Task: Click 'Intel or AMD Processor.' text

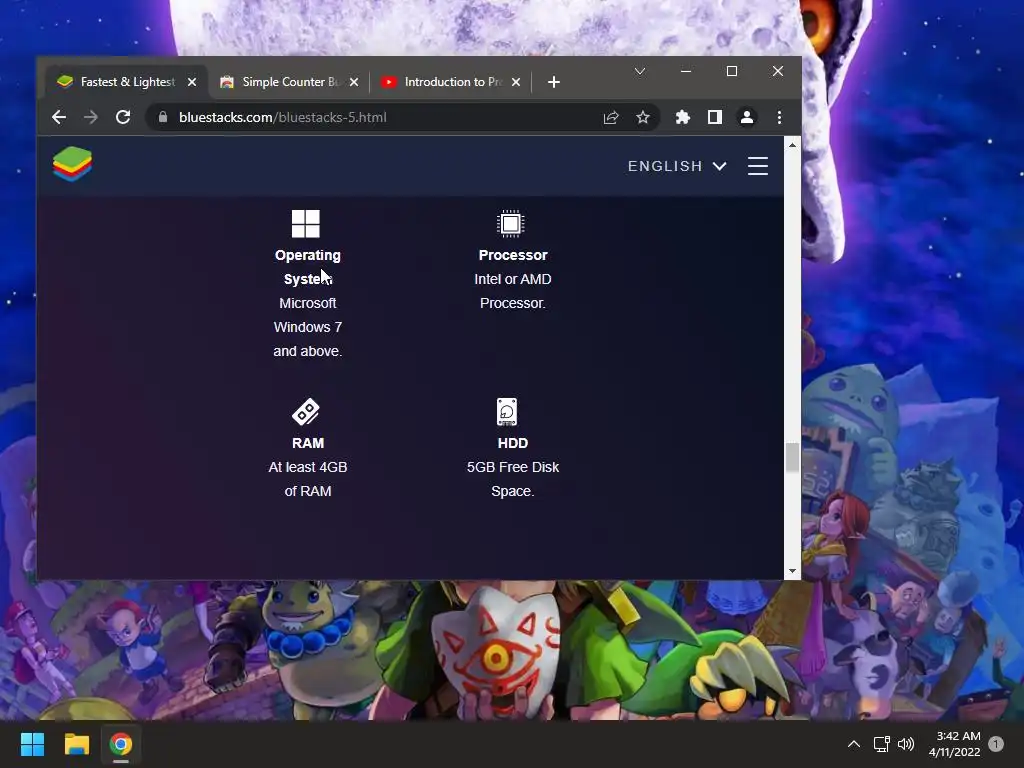Action: pos(513,291)
